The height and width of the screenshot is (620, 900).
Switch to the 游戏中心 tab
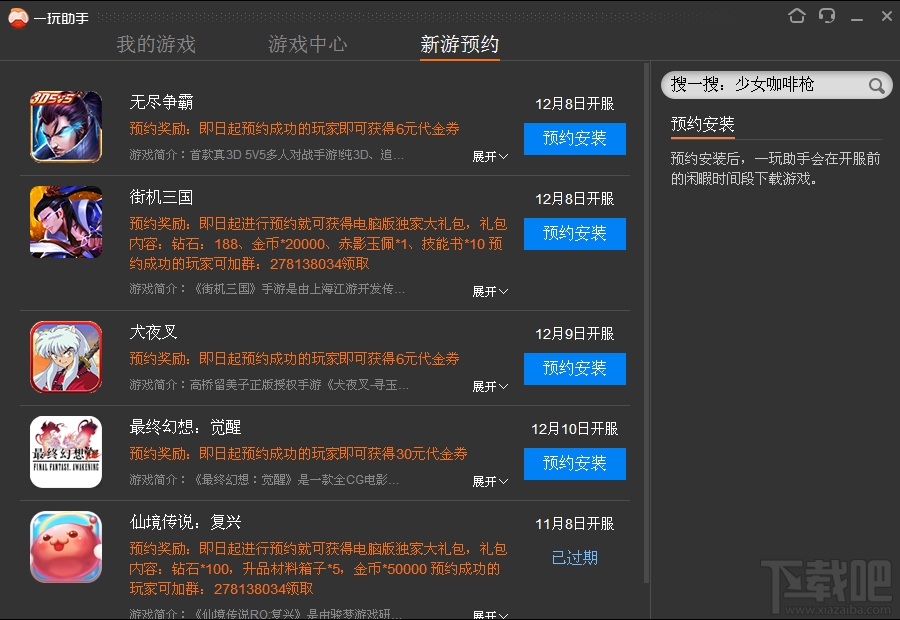[x=307, y=44]
